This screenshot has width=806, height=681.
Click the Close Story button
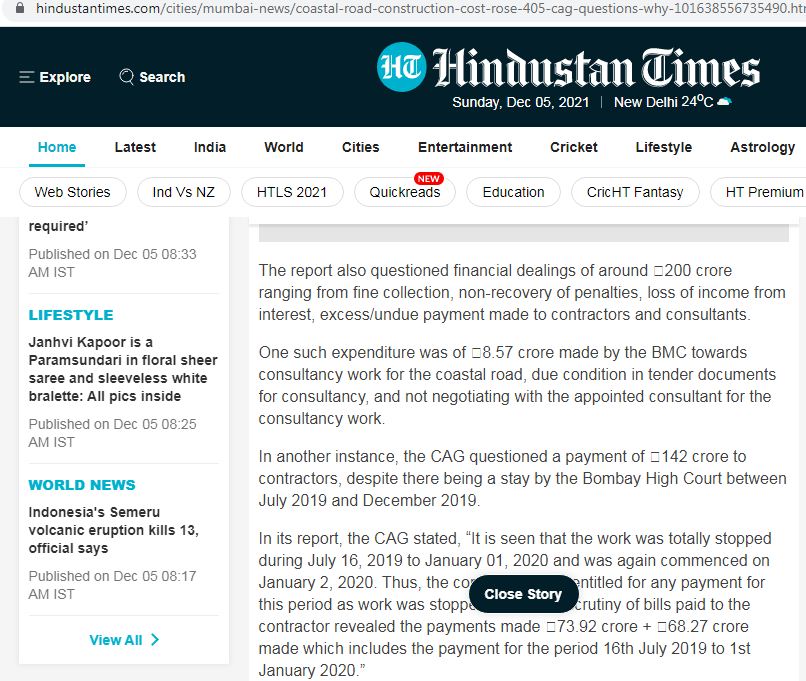click(523, 594)
